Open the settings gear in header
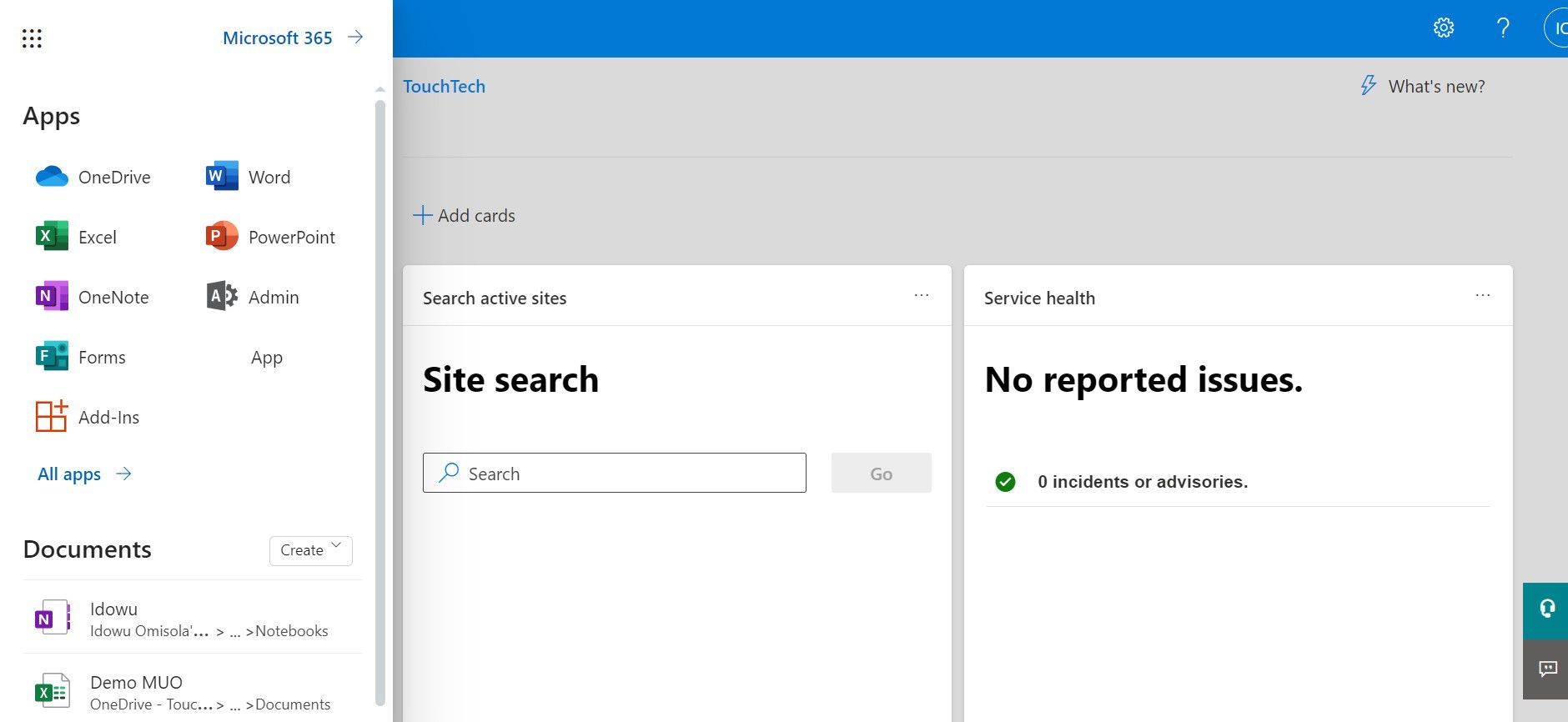 point(1444,28)
